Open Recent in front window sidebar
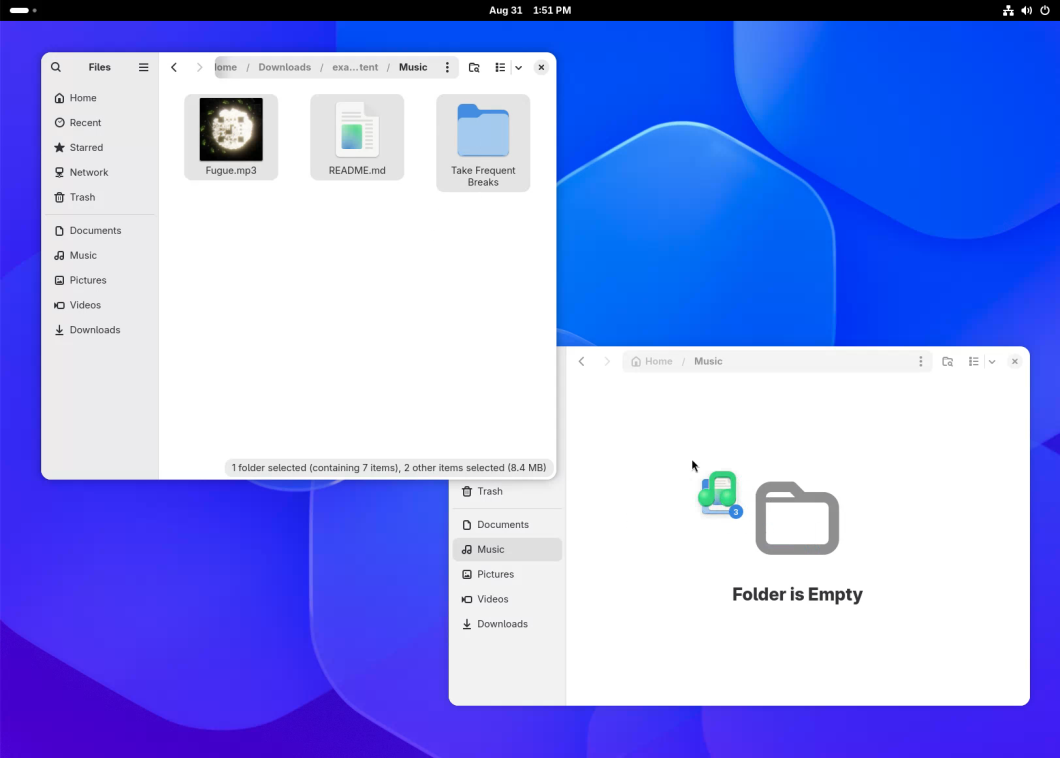The height and width of the screenshot is (758, 1060). click(x=100, y=122)
